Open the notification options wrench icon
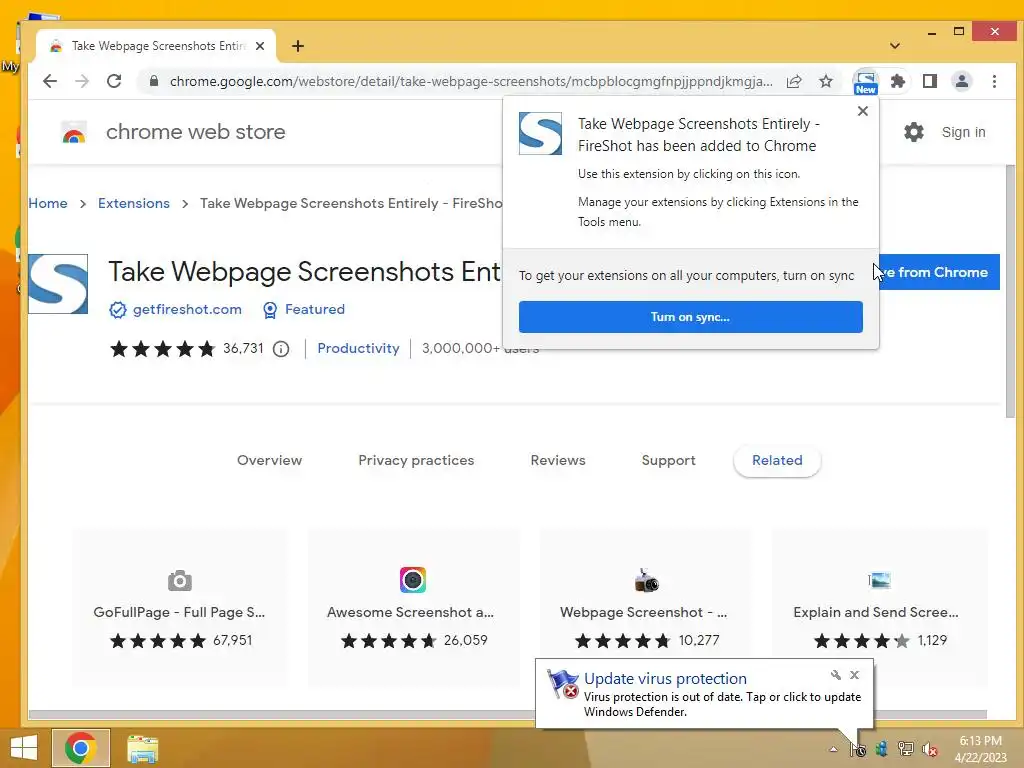This screenshot has width=1024, height=768. point(835,675)
